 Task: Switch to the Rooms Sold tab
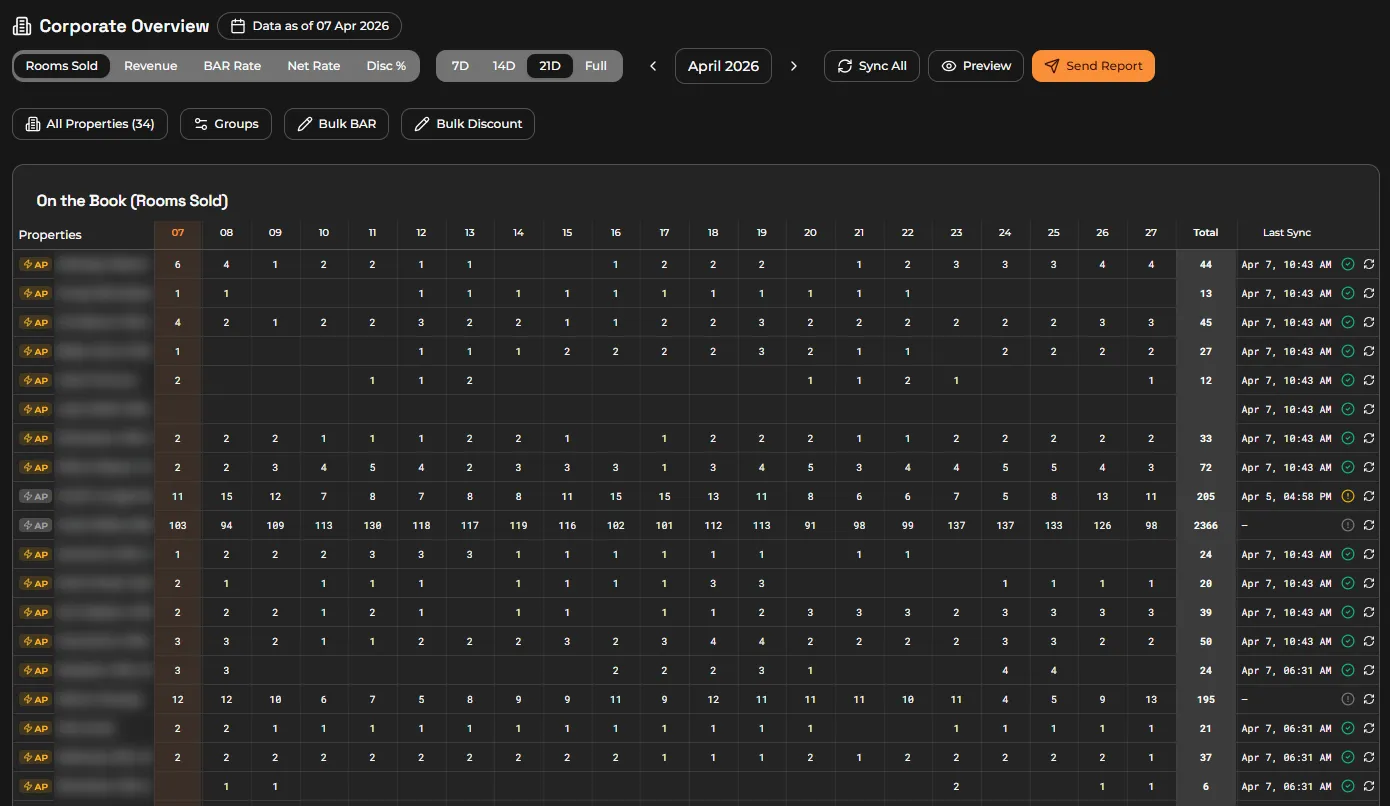tap(62, 66)
